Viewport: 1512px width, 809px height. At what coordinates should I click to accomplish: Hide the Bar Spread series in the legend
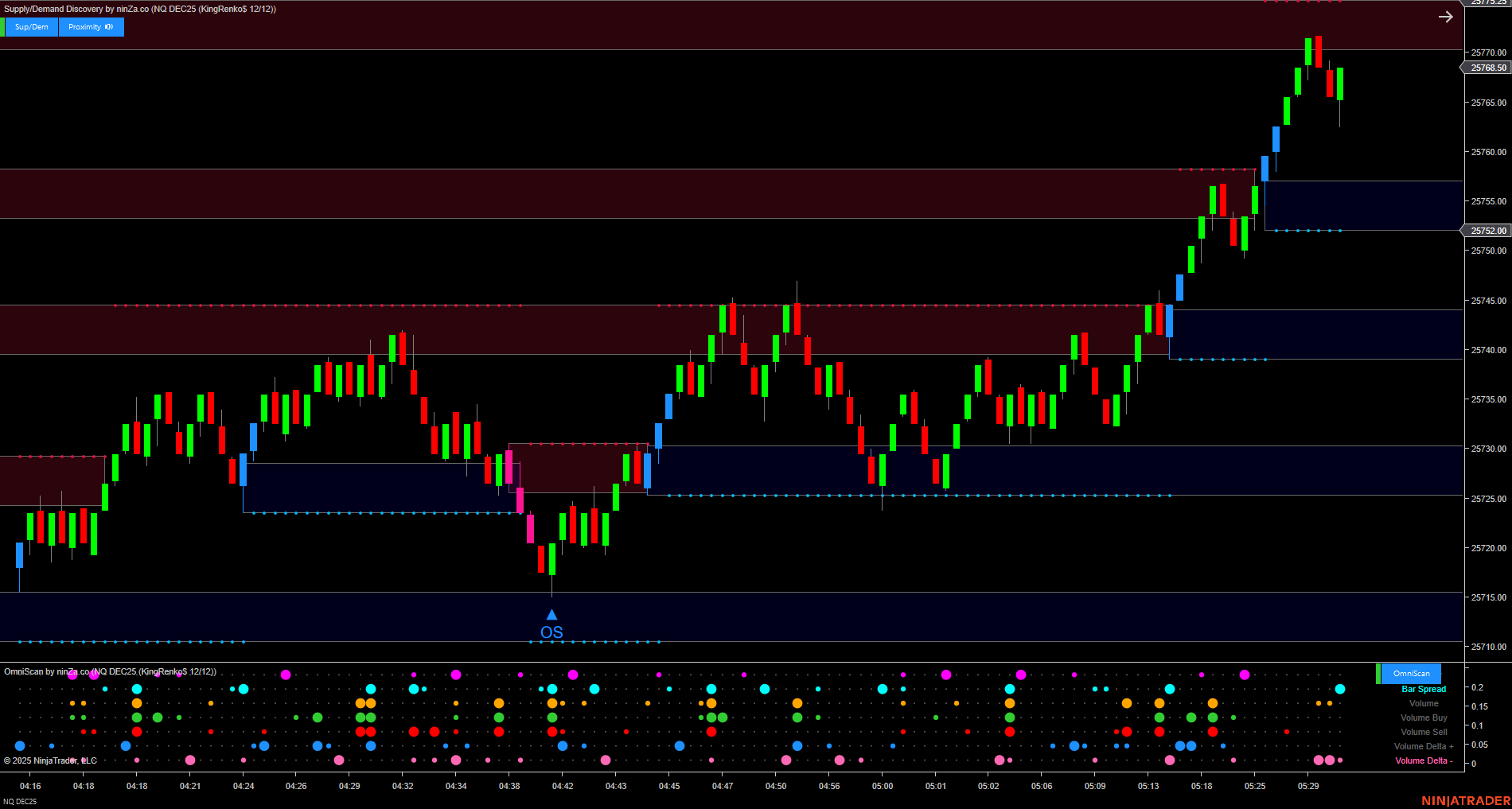coord(1424,689)
